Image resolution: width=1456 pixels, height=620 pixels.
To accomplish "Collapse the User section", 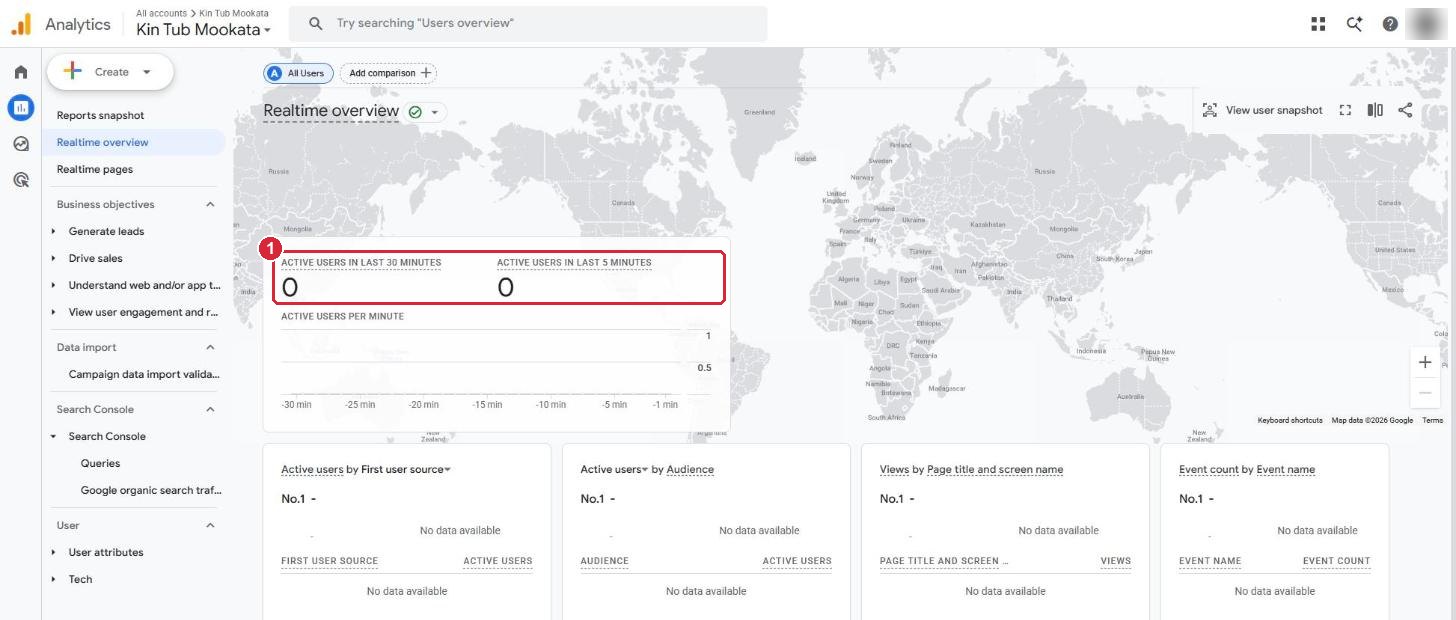I will (x=210, y=525).
